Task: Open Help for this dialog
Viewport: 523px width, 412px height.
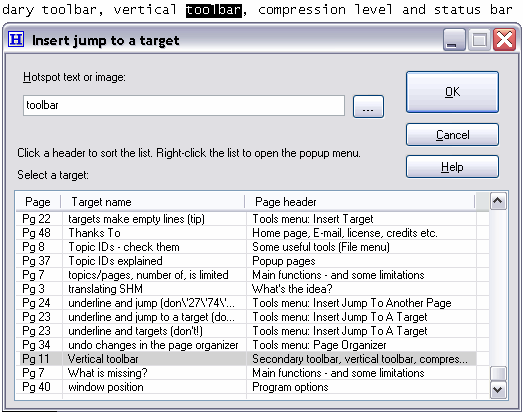Action: tap(452, 166)
